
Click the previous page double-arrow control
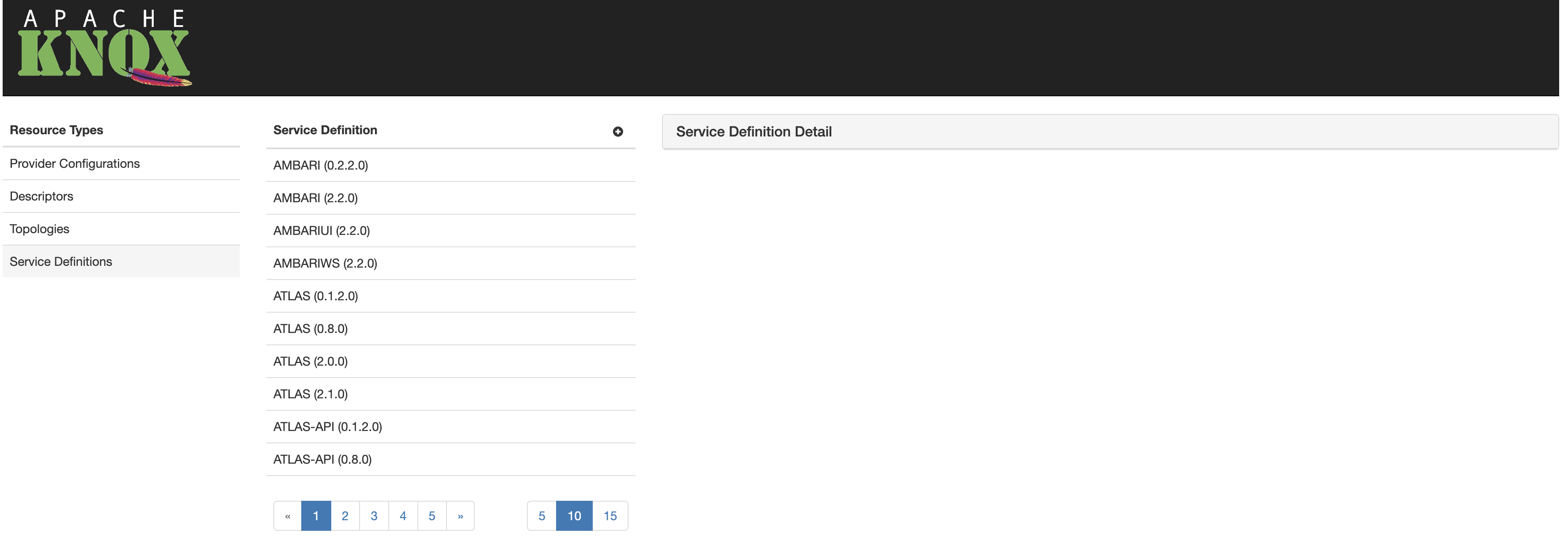point(288,515)
